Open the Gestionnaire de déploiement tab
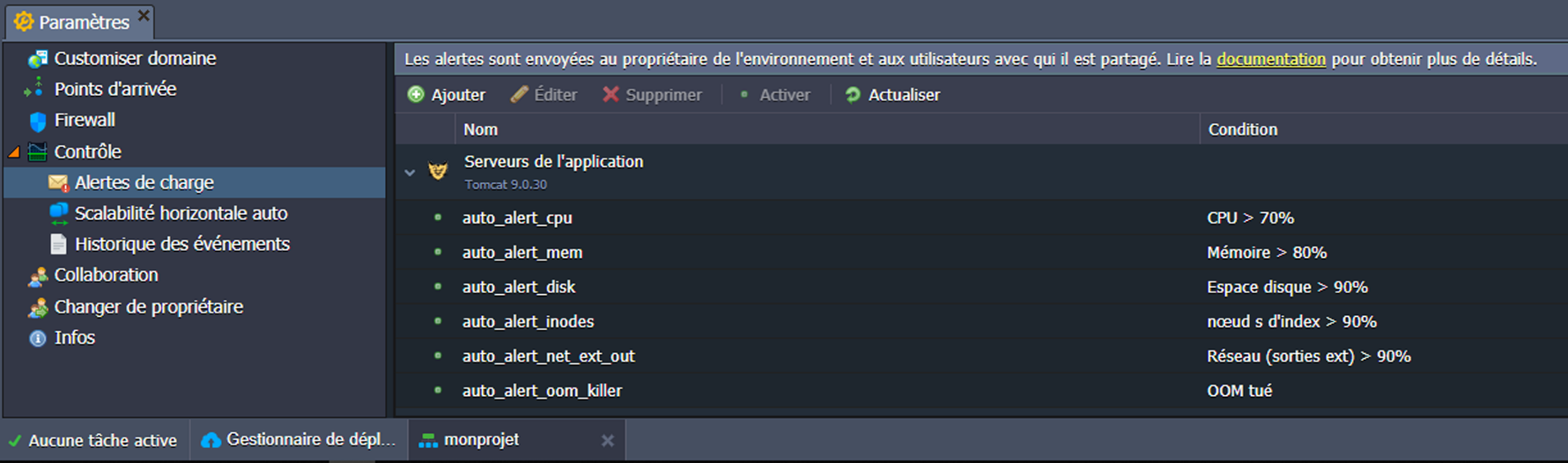 coord(310,440)
